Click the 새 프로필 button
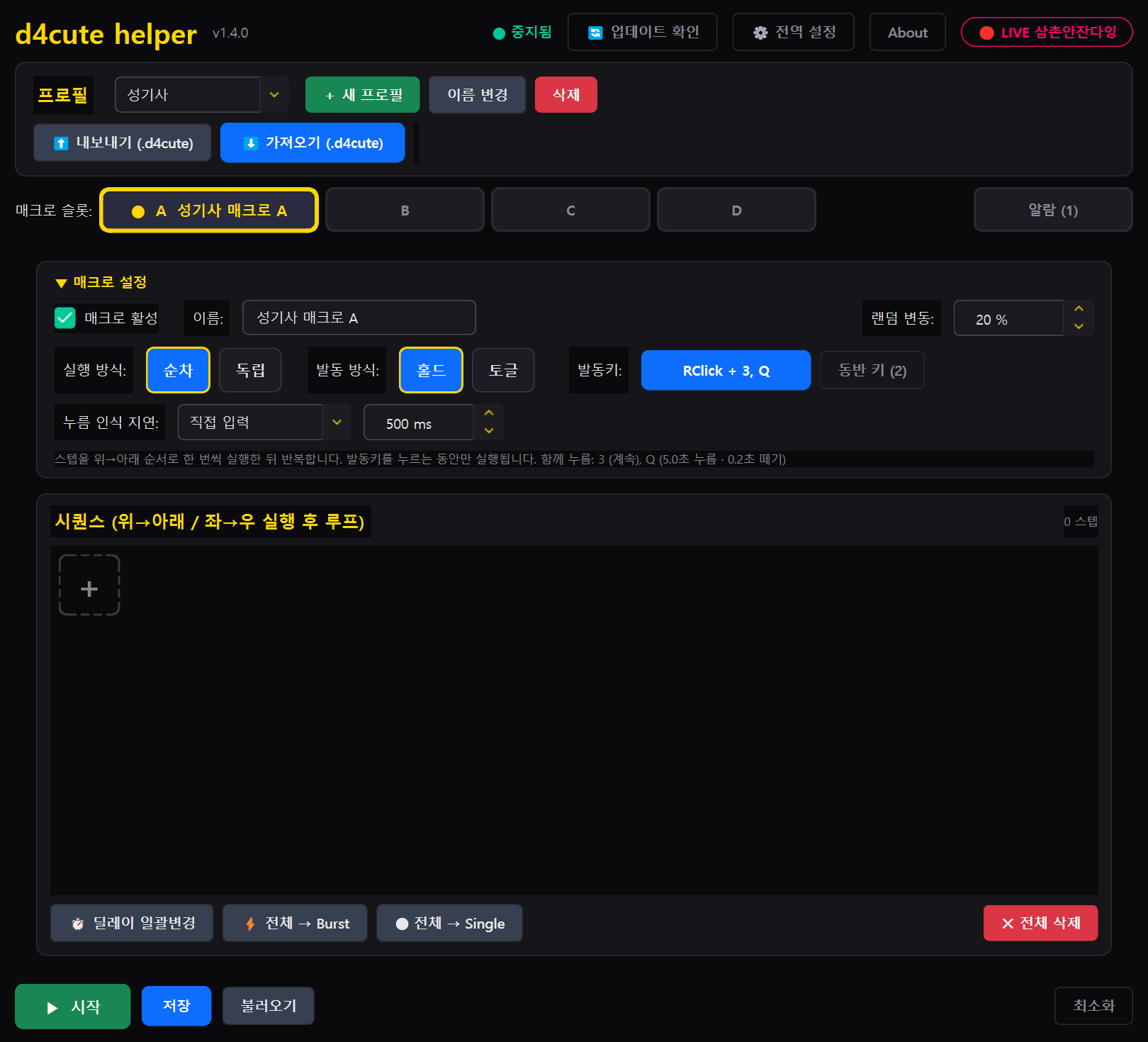The height and width of the screenshot is (1042, 1148). (363, 94)
